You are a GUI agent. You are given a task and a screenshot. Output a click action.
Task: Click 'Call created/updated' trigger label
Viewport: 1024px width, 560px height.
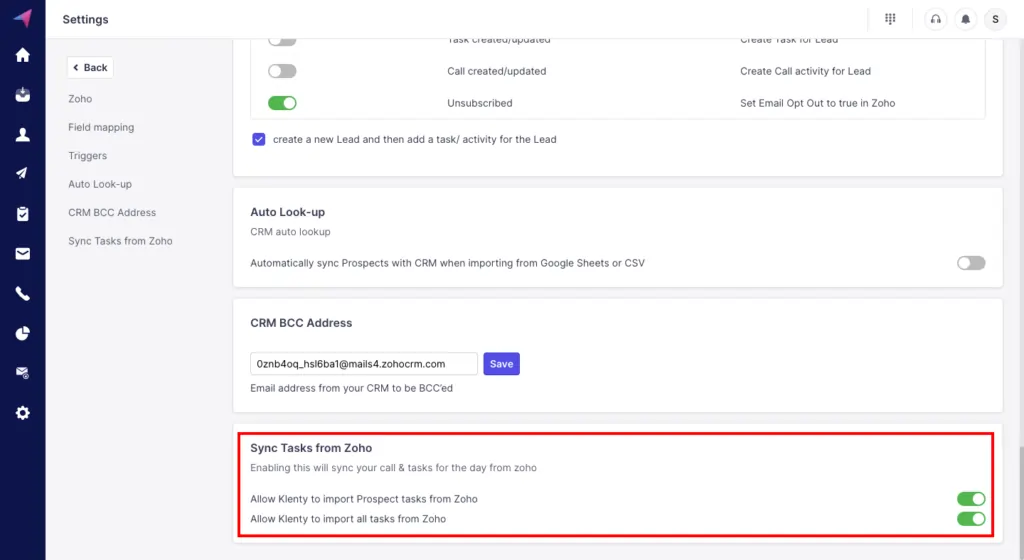tap(497, 70)
